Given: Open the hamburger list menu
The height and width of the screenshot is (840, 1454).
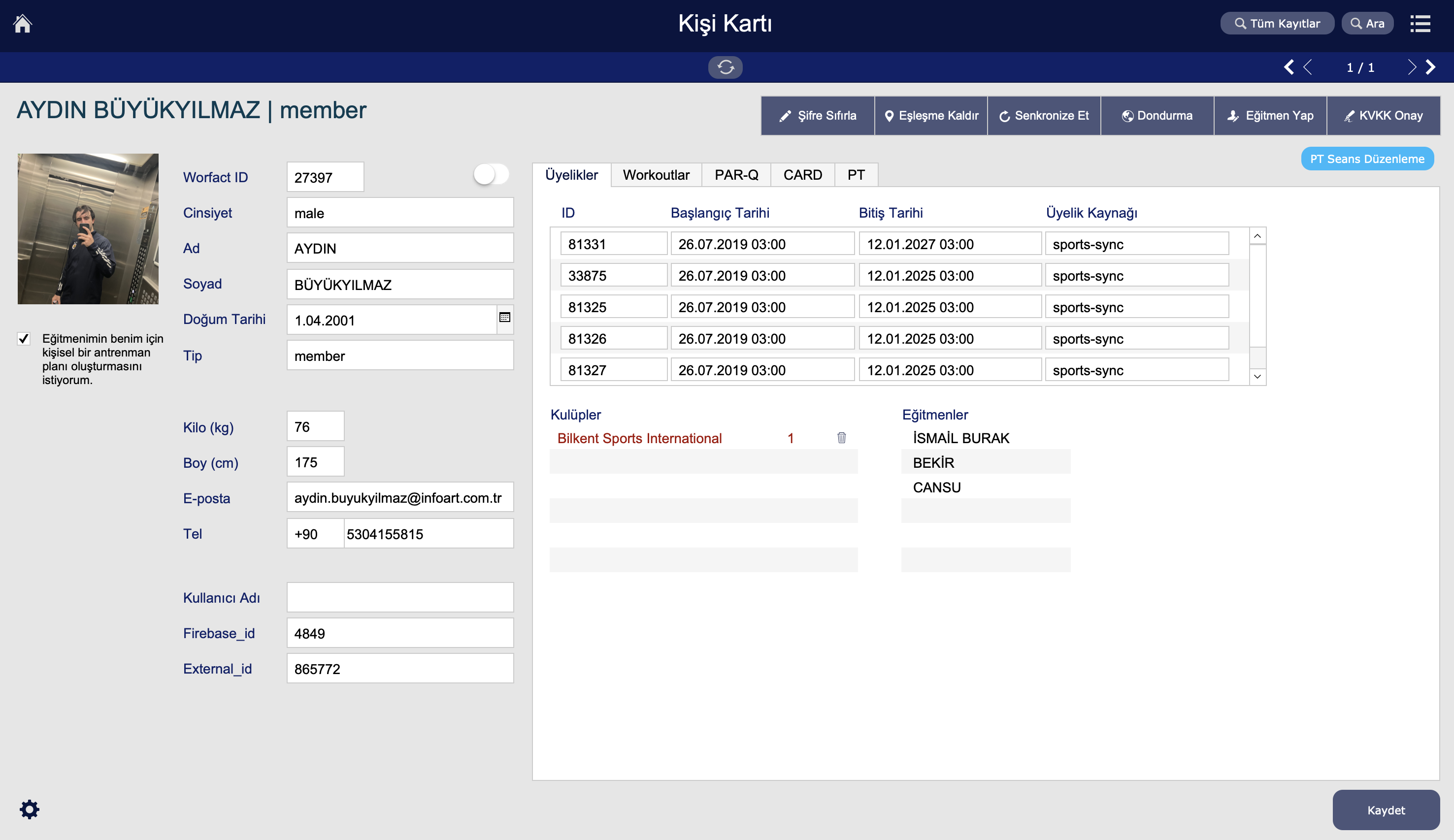Looking at the screenshot, I should (x=1420, y=24).
